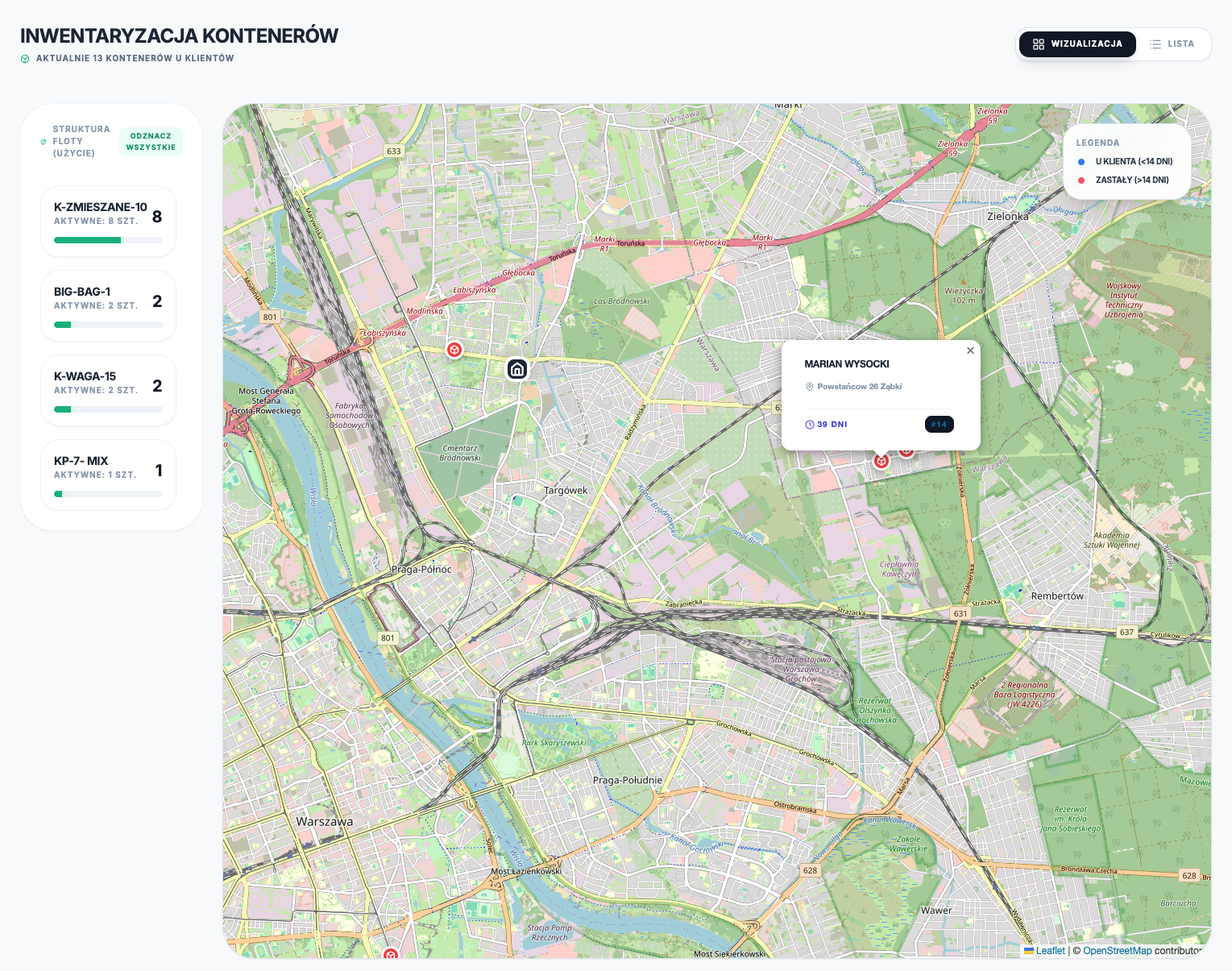Screen dimensions: 1232x971
Task: Switch to the WIZUALIZACJA view tab
Action: [x=1077, y=44]
